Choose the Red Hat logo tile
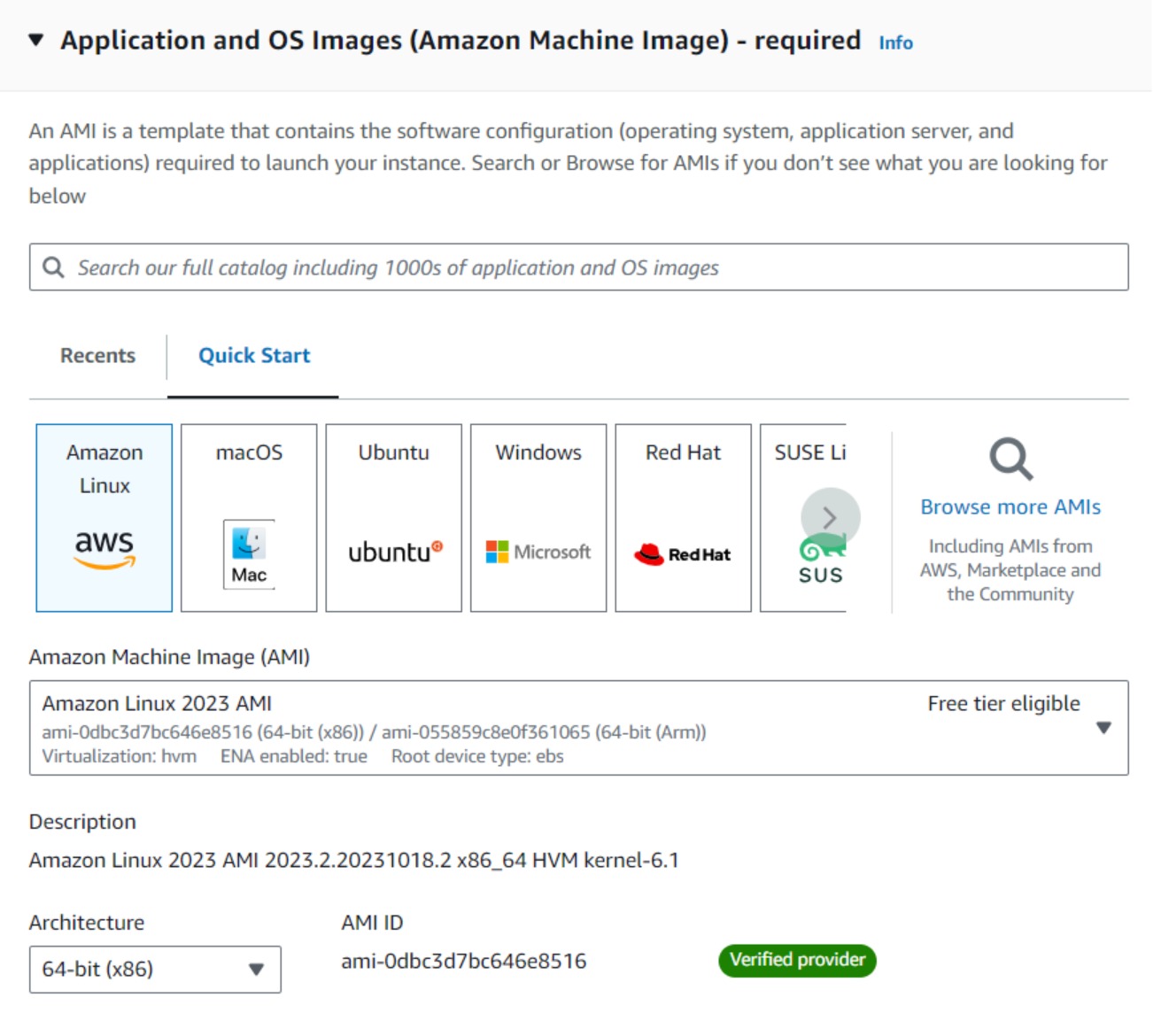 coord(683,518)
